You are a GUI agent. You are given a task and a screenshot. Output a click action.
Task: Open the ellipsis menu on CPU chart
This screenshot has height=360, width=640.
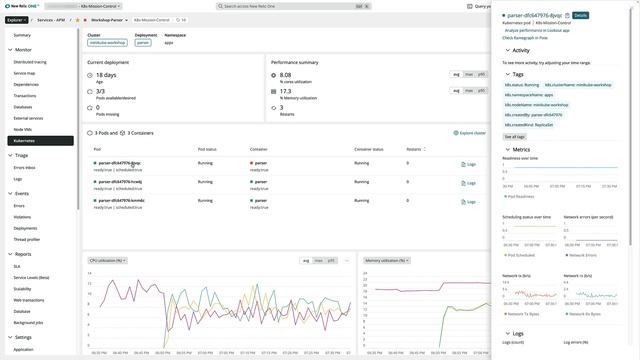pyautogui.click(x=347, y=260)
